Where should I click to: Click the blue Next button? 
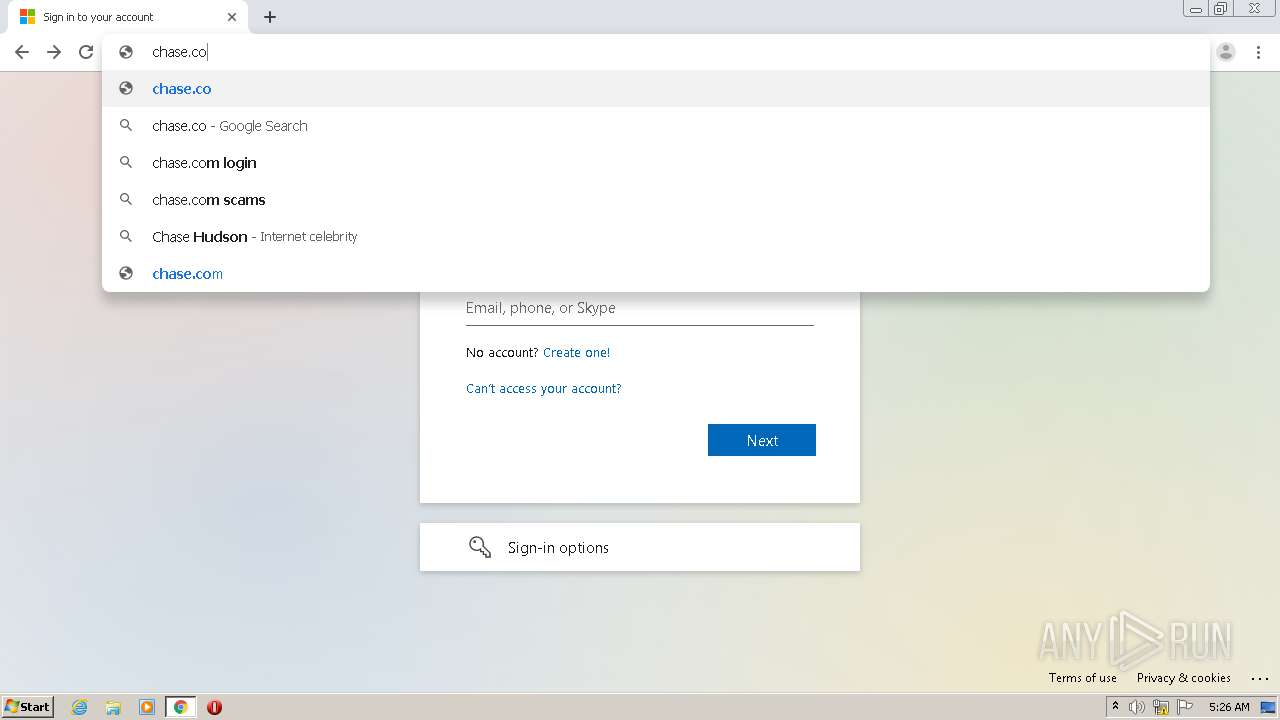[762, 440]
